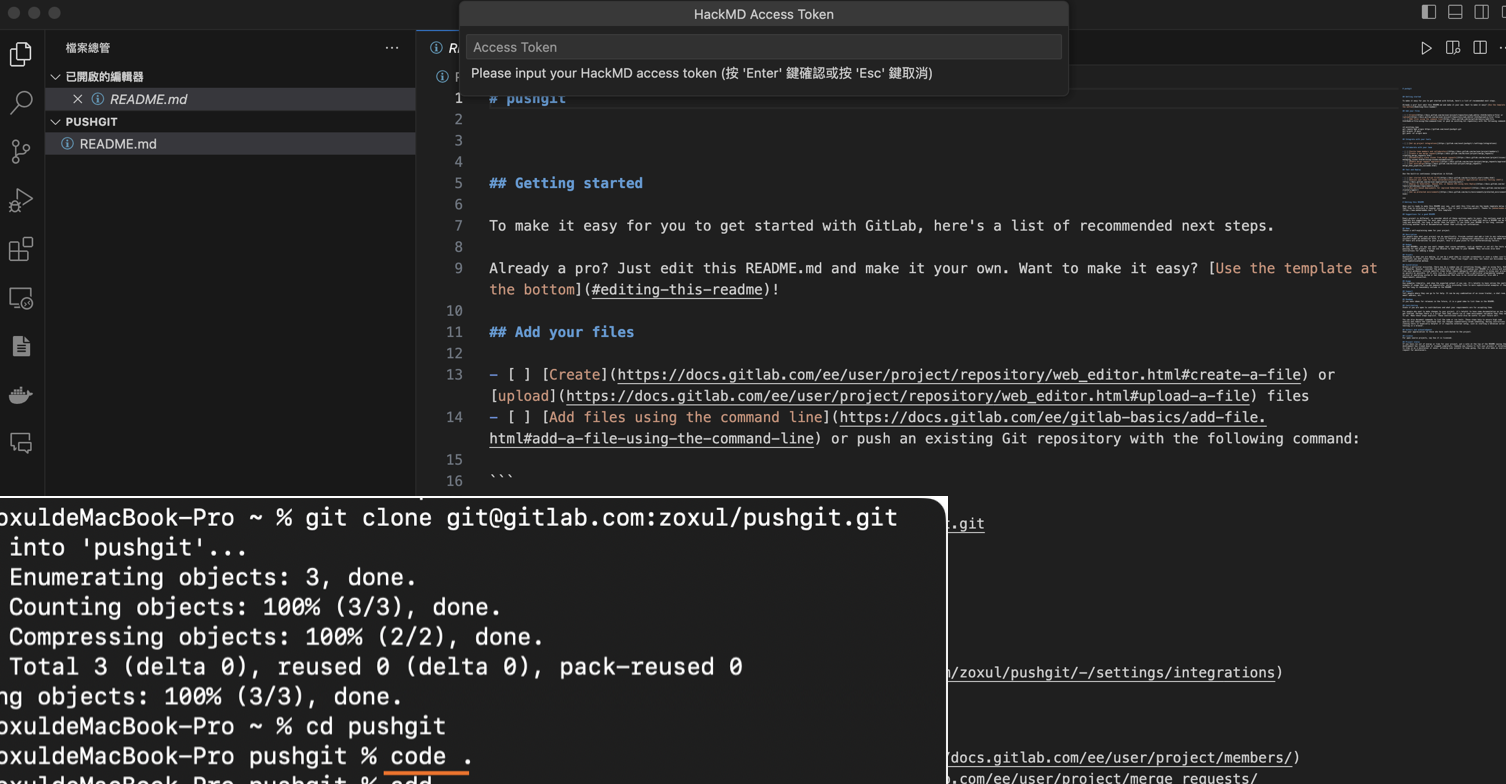Open the 檔案總管 more actions menu
Viewport: 1506px width, 784px height.
392,48
